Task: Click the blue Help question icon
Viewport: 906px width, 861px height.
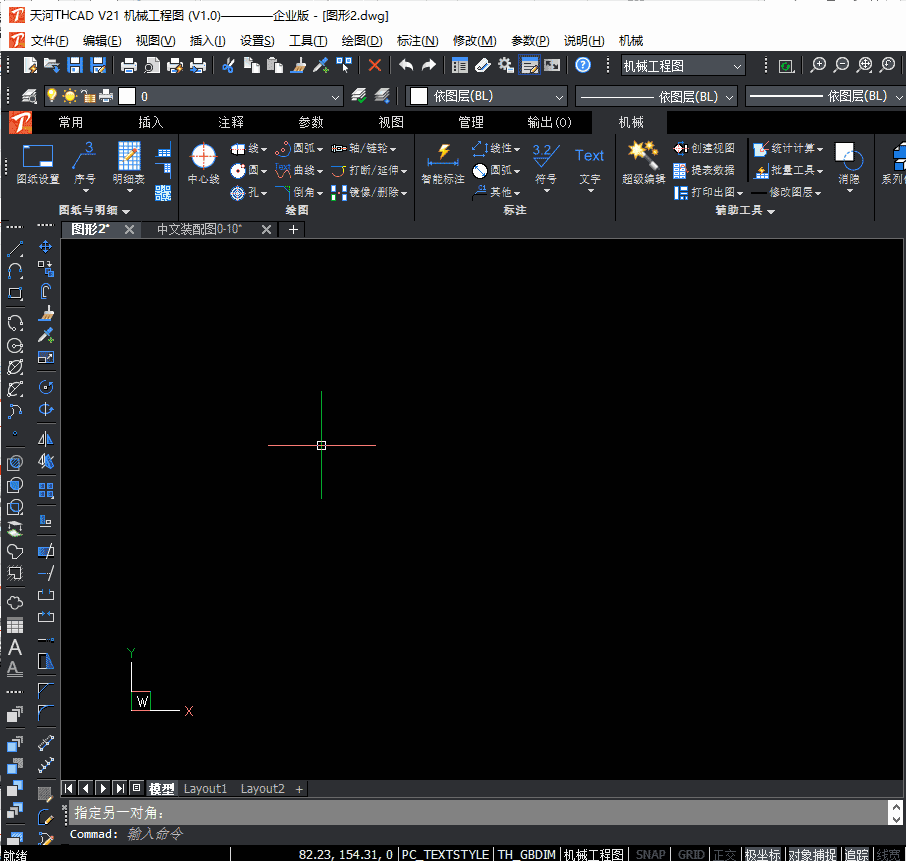Action: click(583, 65)
